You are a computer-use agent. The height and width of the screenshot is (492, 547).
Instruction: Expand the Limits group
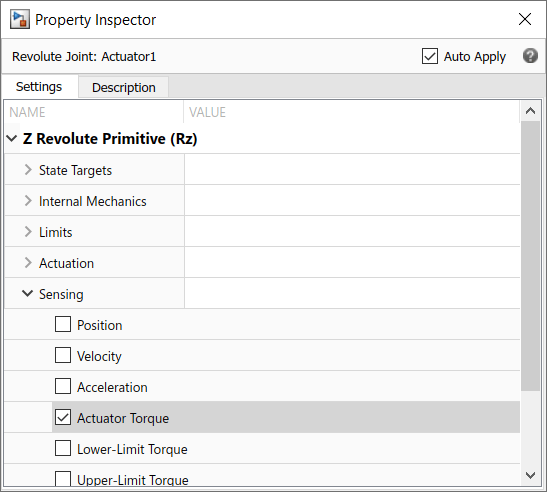point(28,232)
